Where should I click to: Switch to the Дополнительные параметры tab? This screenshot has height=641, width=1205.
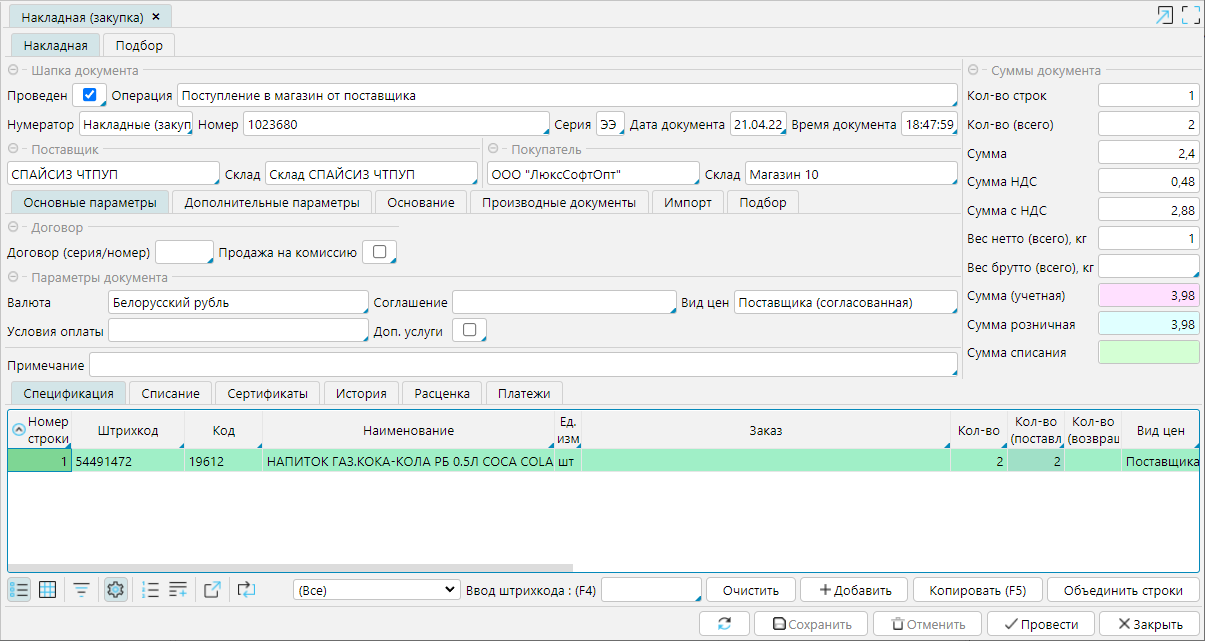272,202
